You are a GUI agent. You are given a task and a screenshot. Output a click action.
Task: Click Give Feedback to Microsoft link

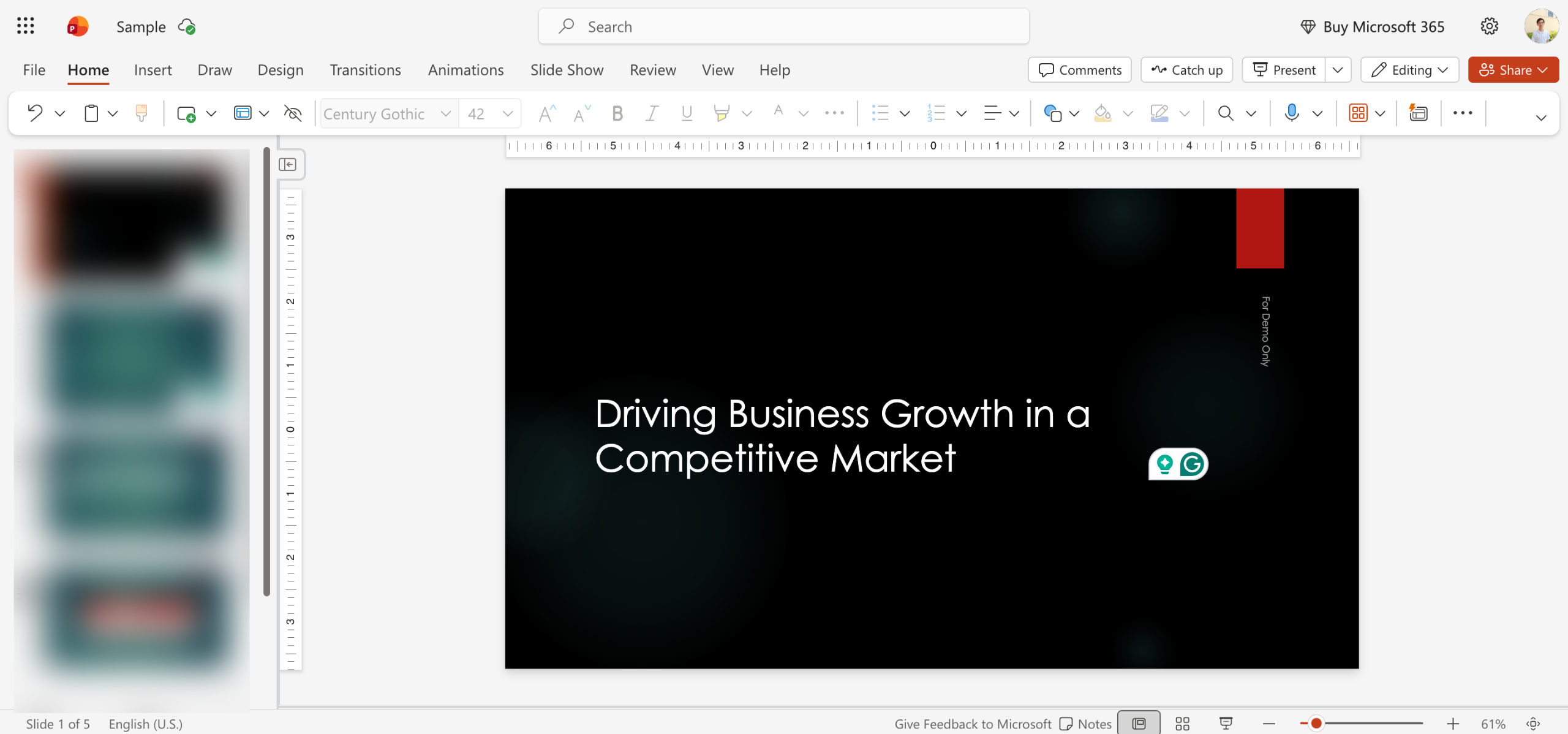click(x=973, y=724)
